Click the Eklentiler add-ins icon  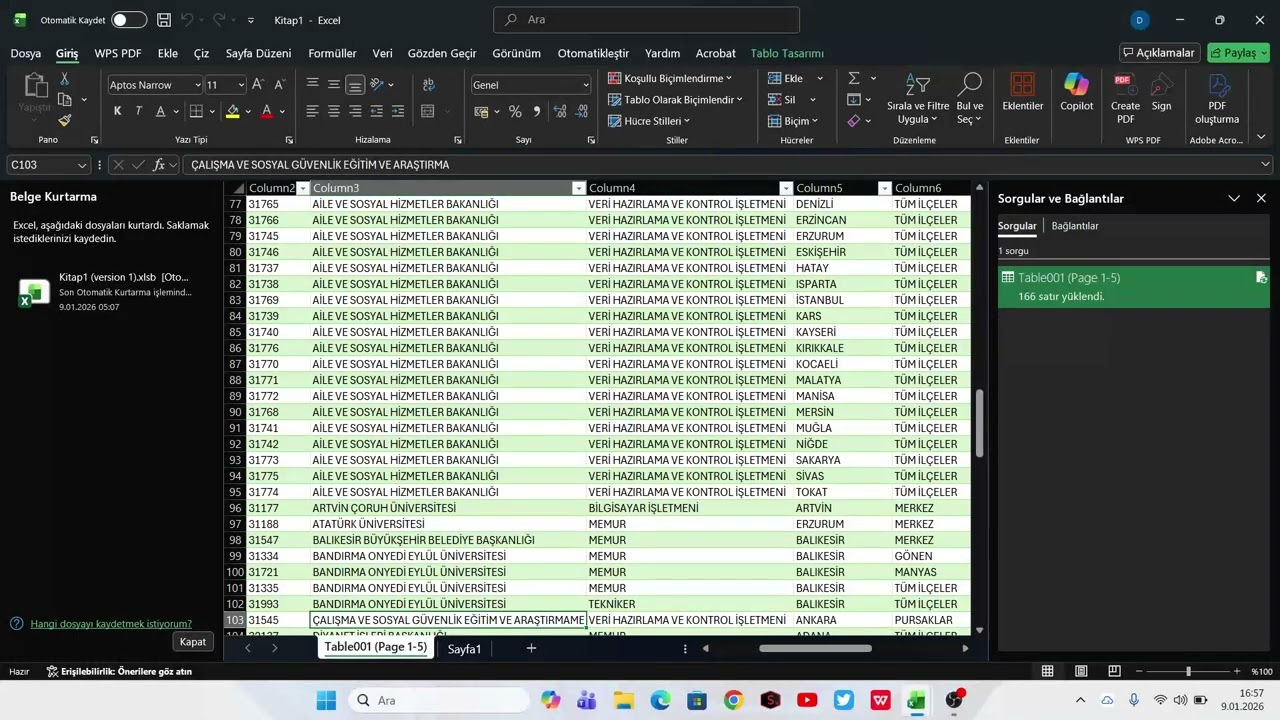pos(1022,92)
